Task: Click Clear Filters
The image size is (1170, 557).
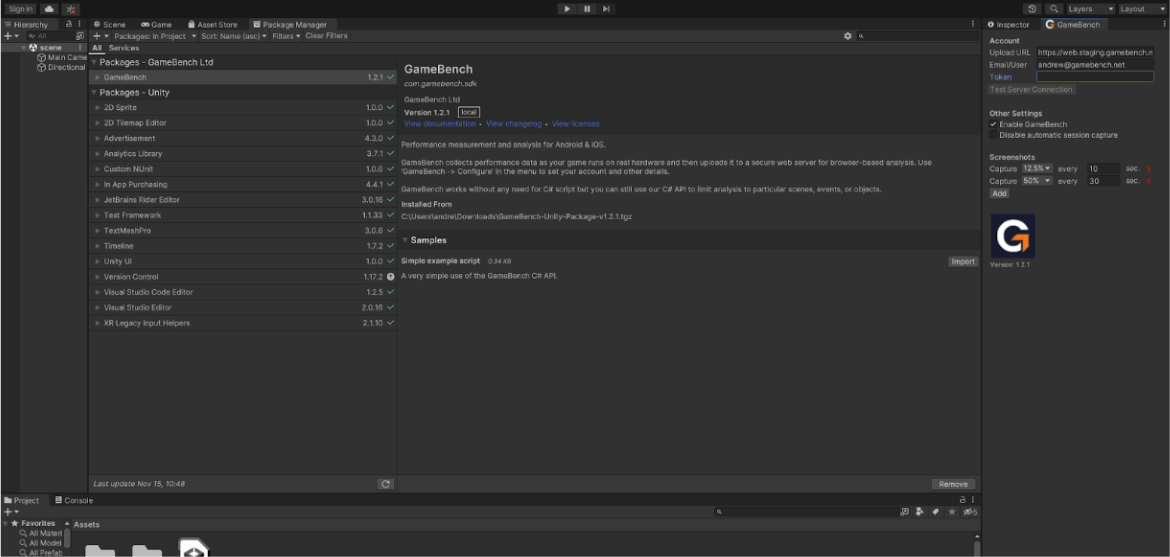Action: coord(326,36)
